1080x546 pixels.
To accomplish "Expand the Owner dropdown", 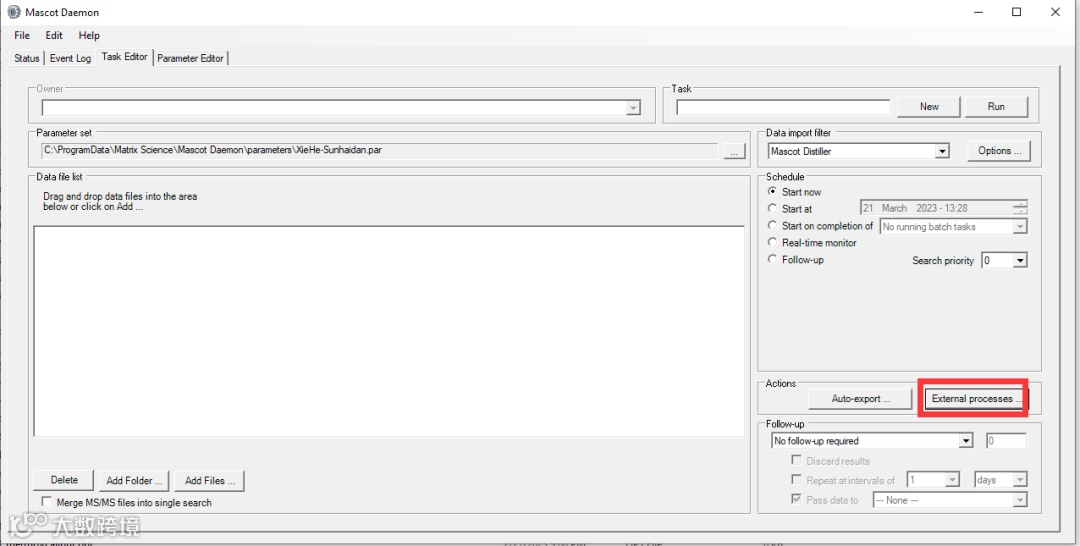I will (x=632, y=108).
